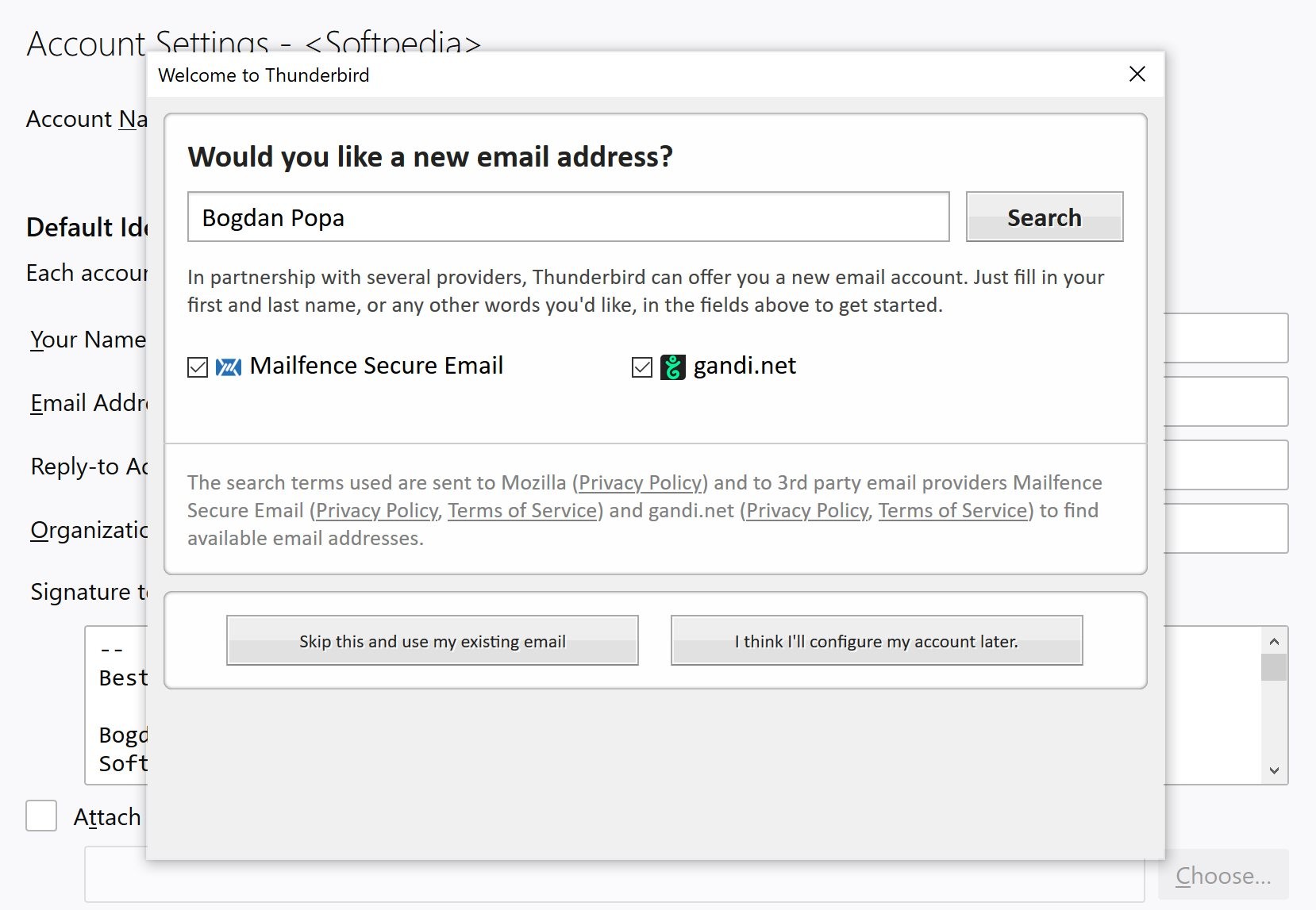The width and height of the screenshot is (1316, 910).
Task: Click the scrollbar down arrow beside signature box
Action: click(x=1274, y=769)
